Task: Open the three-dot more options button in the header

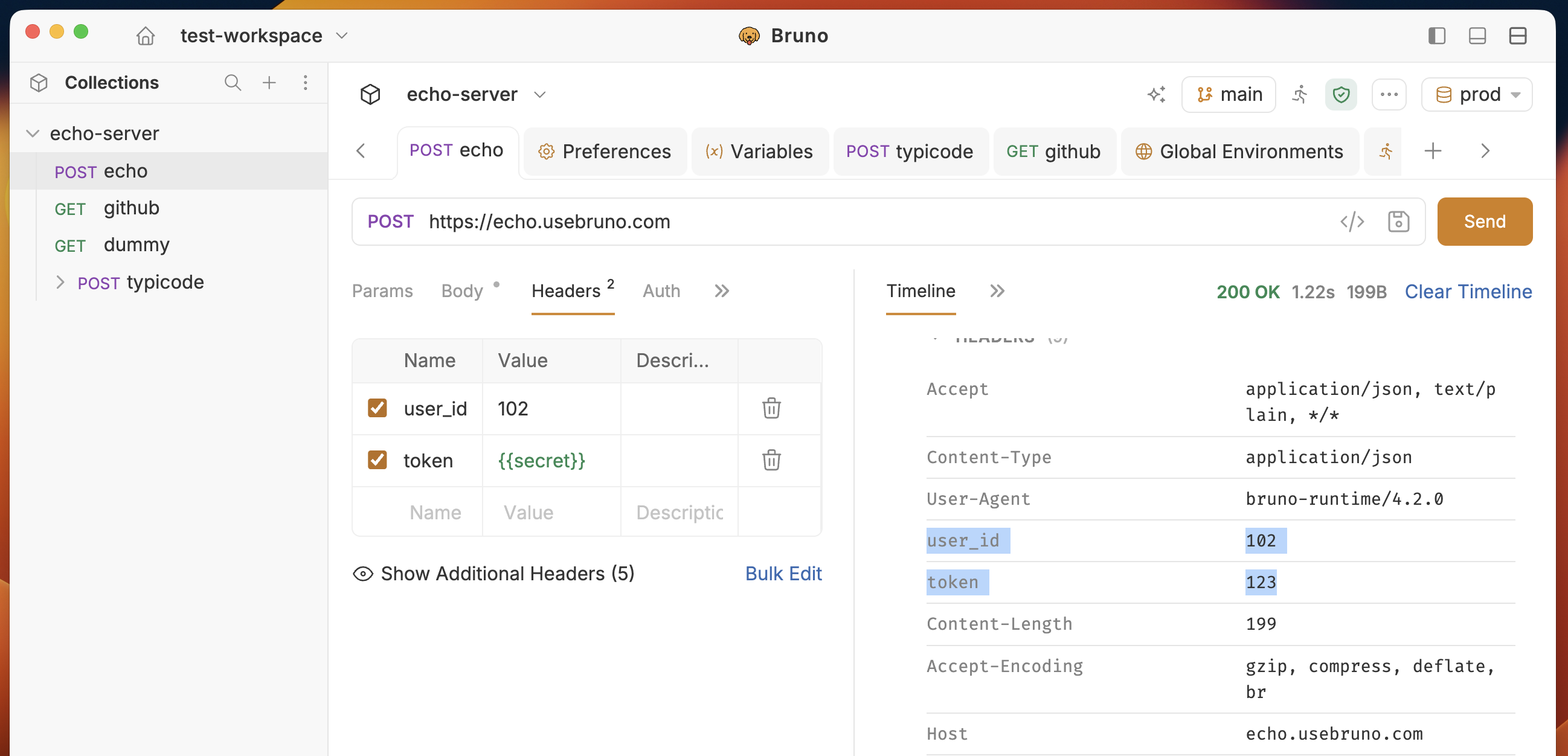Action: point(1389,94)
